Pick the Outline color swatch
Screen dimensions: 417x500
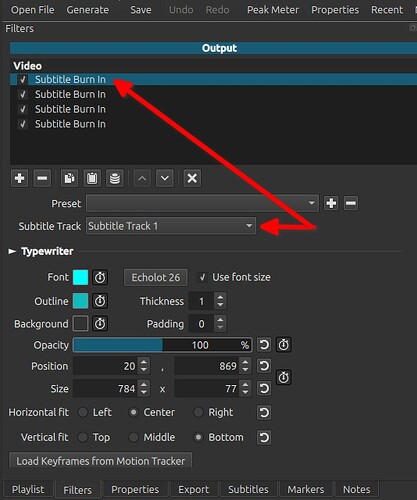tap(80, 301)
